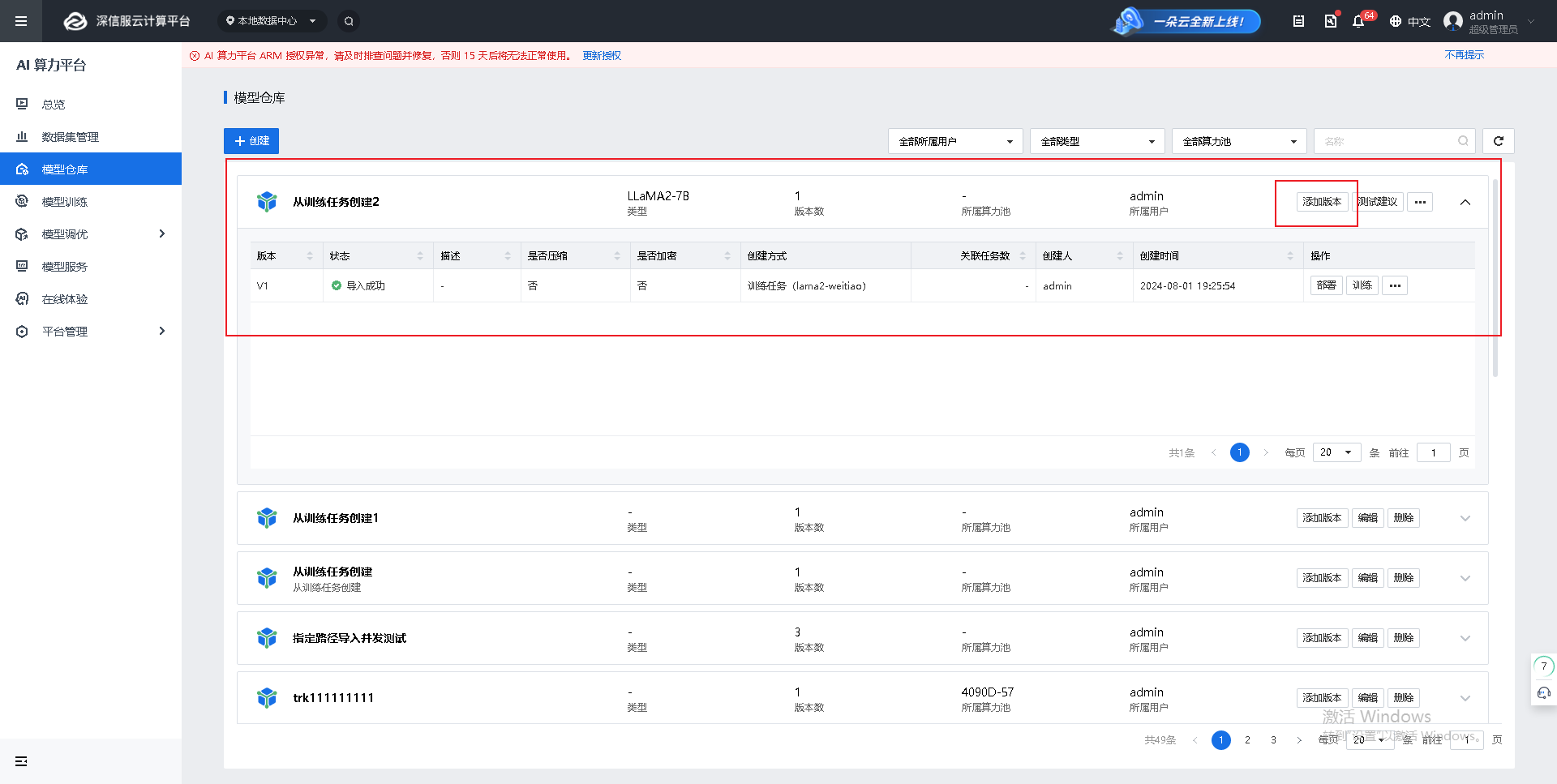Open the 全部算力池 filter dropdown
This screenshot has width=1557, height=784.
[x=1239, y=141]
